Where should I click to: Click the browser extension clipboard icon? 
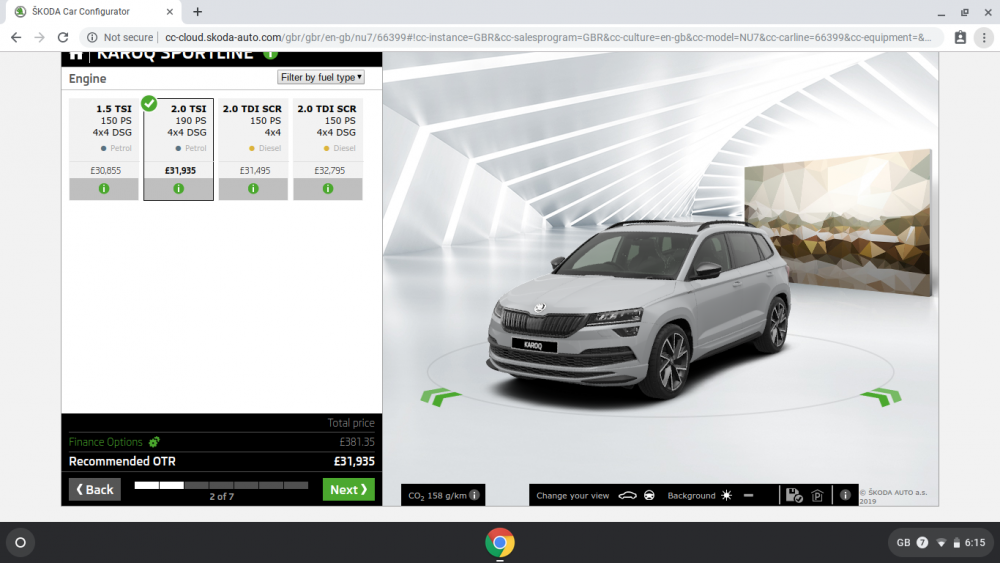960,38
